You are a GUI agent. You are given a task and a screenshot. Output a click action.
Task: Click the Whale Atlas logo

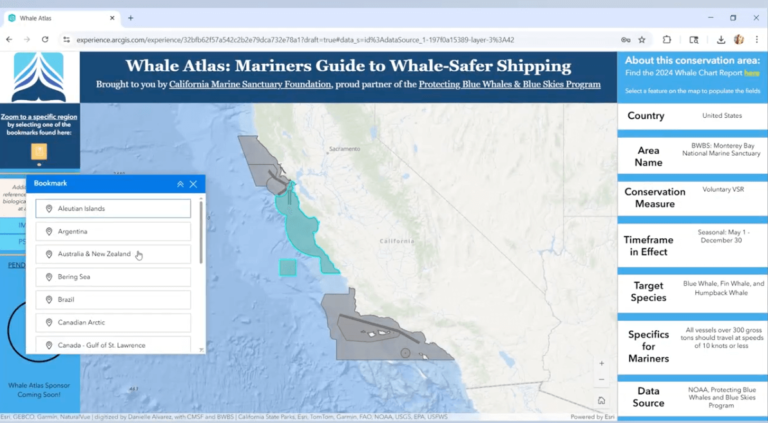(38, 78)
